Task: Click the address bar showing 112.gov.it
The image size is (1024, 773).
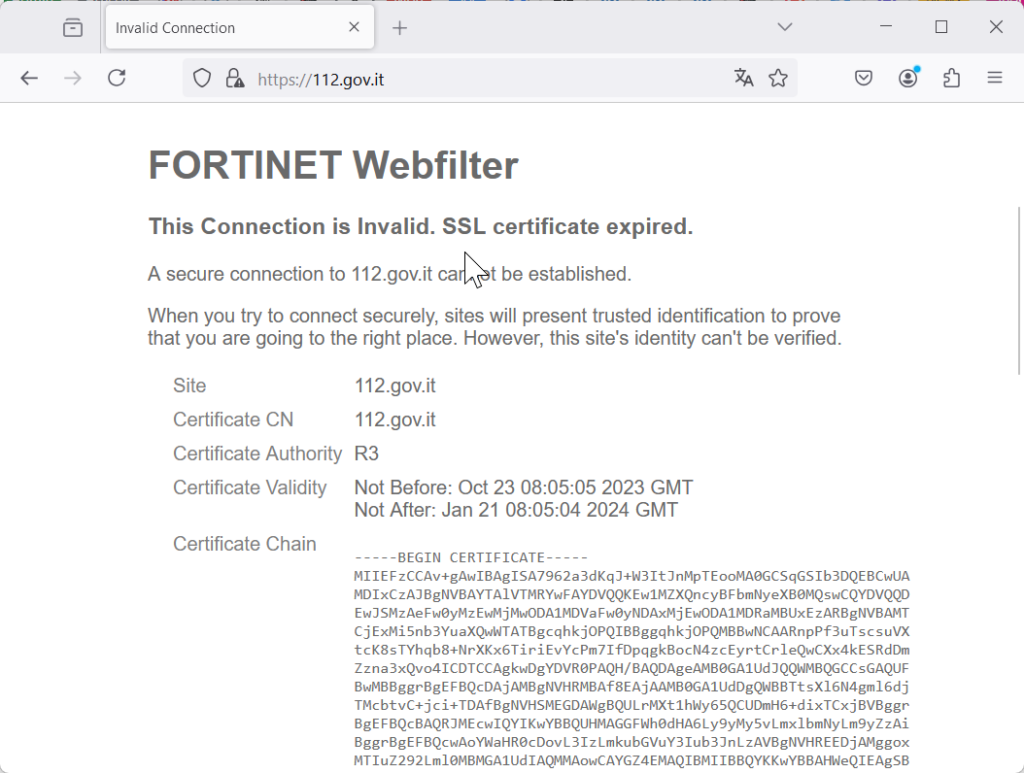Action: [x=480, y=79]
